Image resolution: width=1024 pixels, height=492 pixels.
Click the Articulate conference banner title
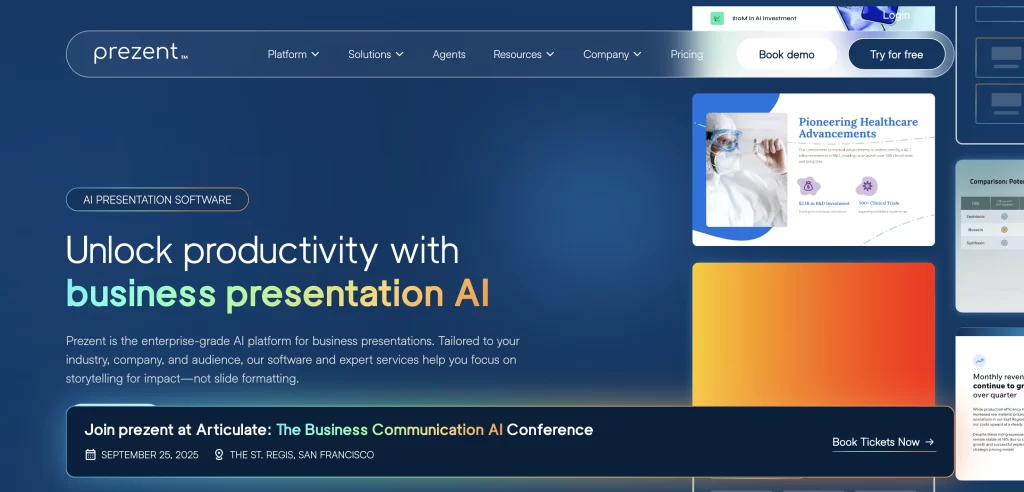(339, 429)
